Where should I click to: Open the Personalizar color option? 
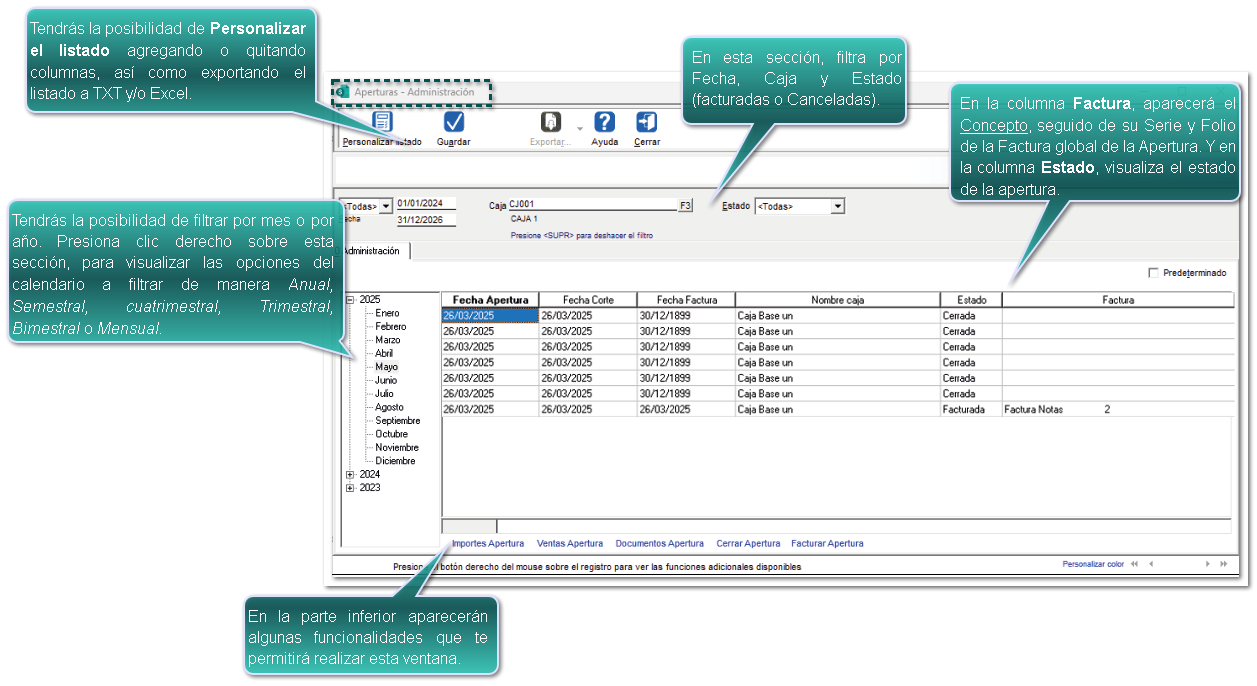[1092, 564]
